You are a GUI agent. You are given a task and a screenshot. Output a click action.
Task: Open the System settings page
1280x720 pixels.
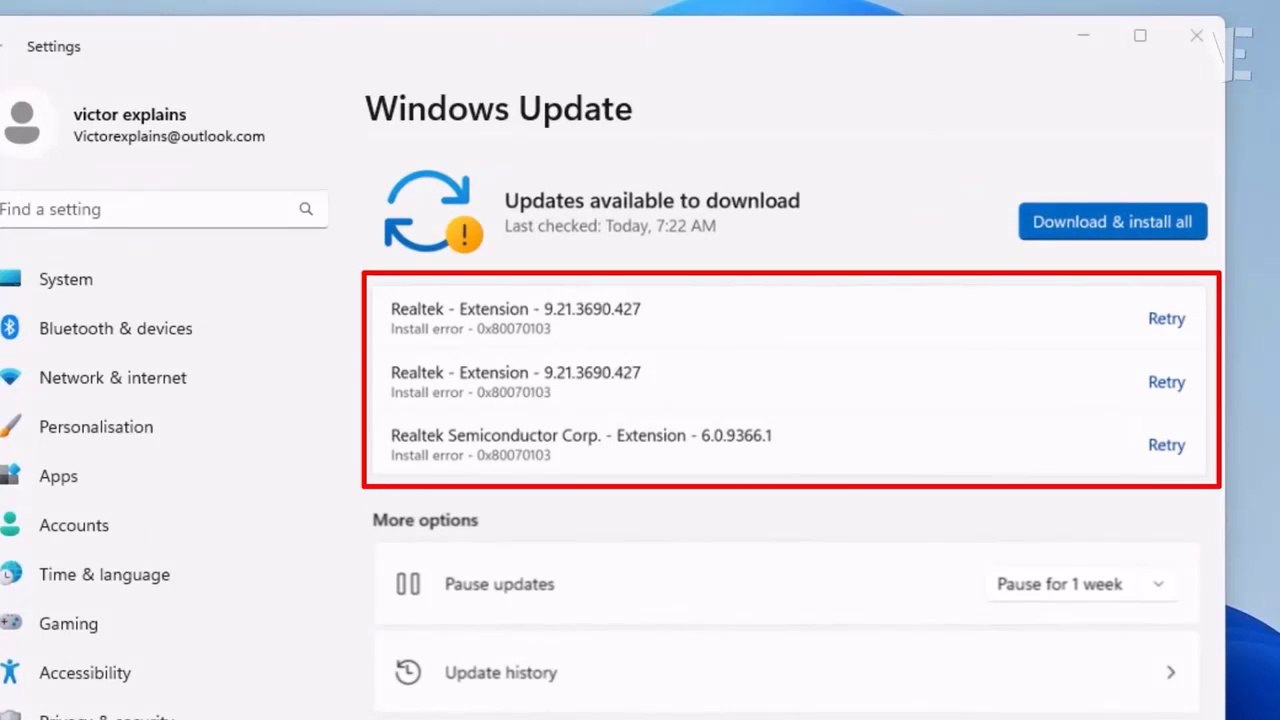pos(66,279)
